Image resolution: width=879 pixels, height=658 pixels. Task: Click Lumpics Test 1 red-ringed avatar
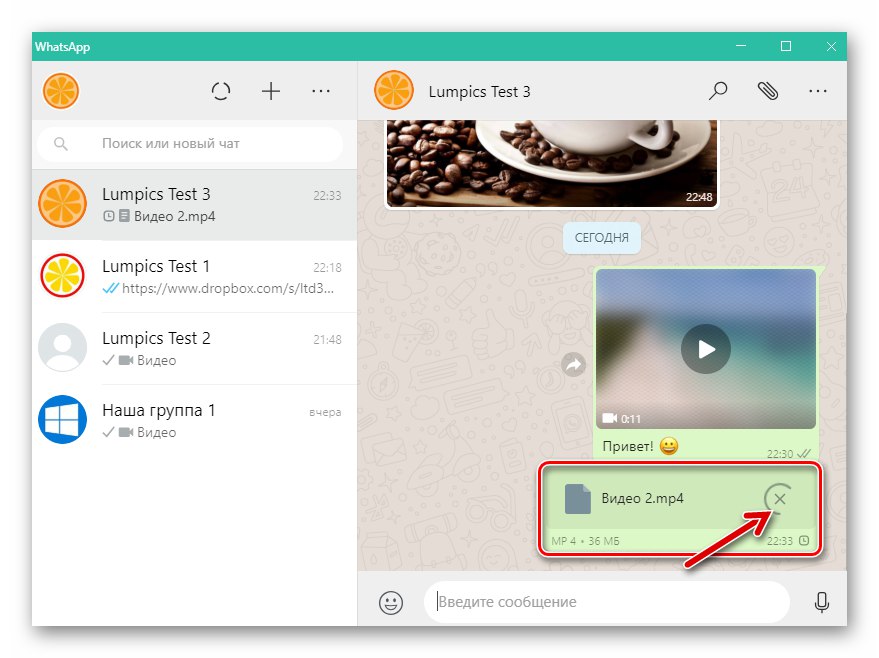[62, 276]
